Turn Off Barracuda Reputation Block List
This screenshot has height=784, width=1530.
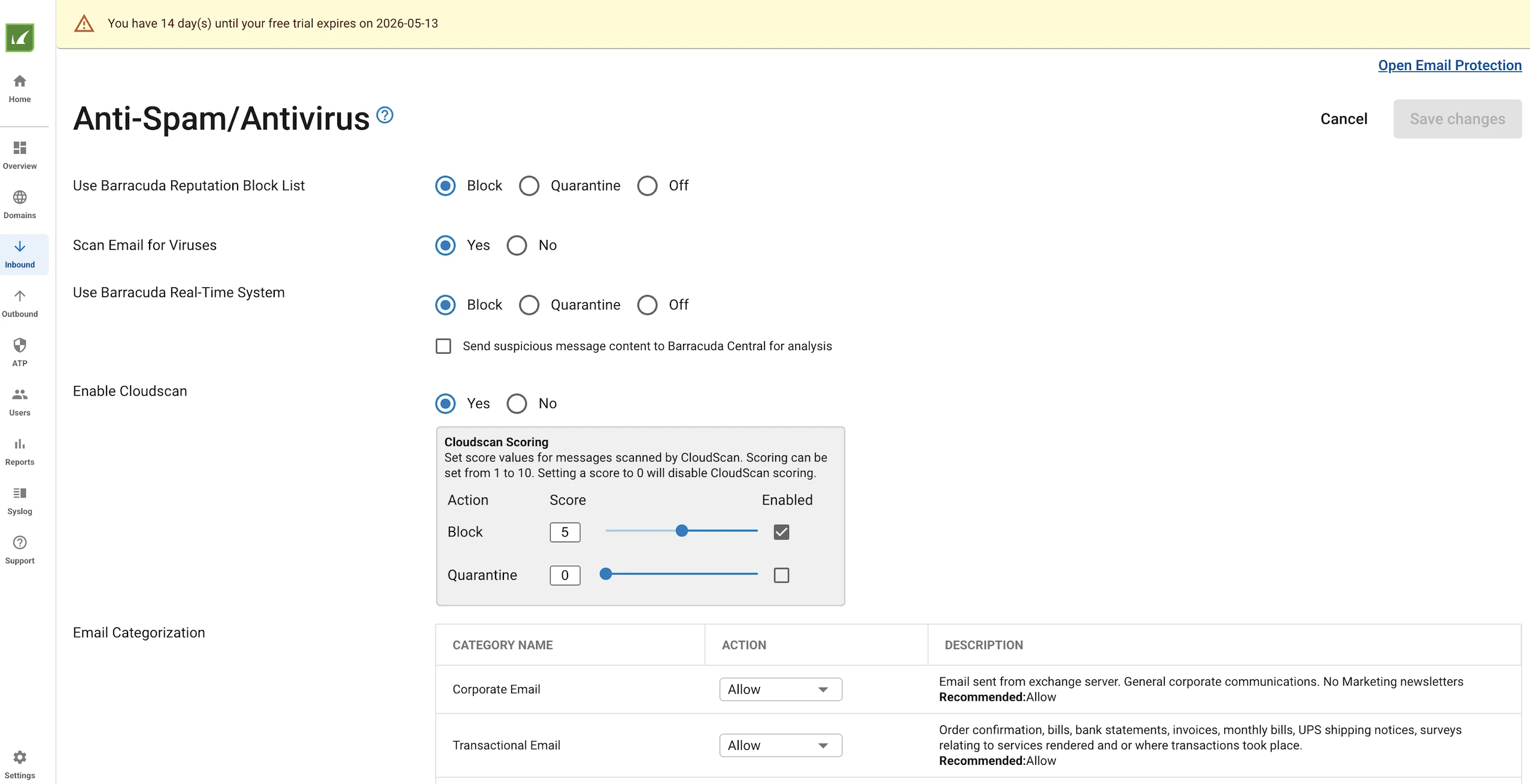coord(647,186)
